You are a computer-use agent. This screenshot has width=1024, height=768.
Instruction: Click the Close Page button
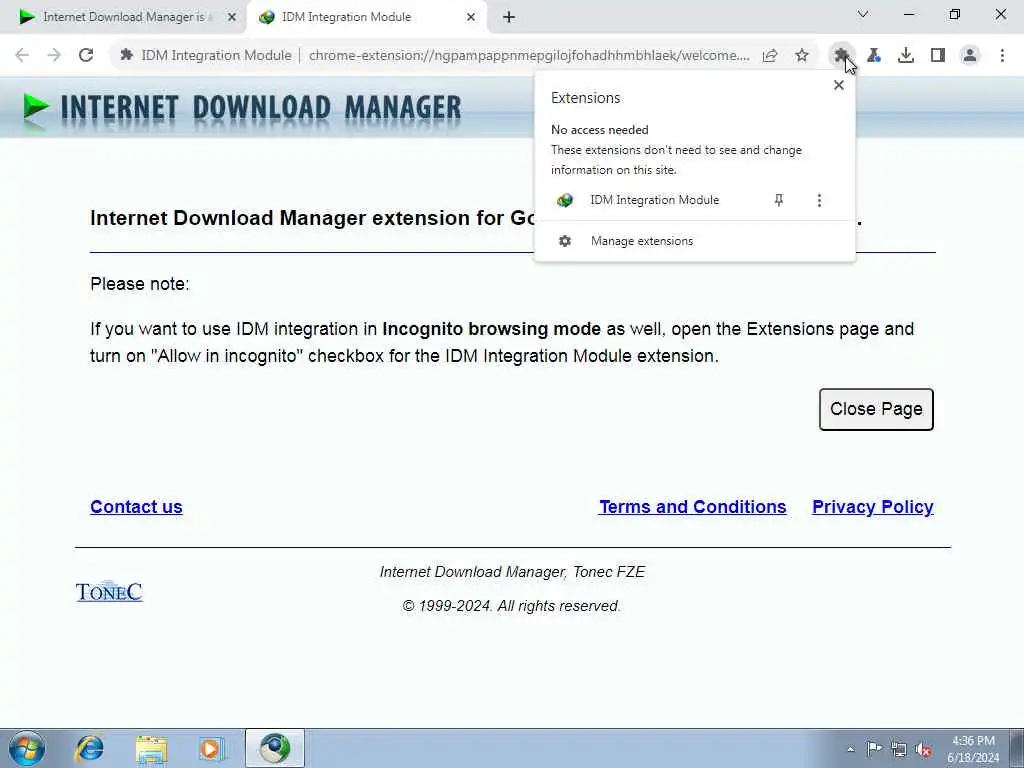pos(876,409)
